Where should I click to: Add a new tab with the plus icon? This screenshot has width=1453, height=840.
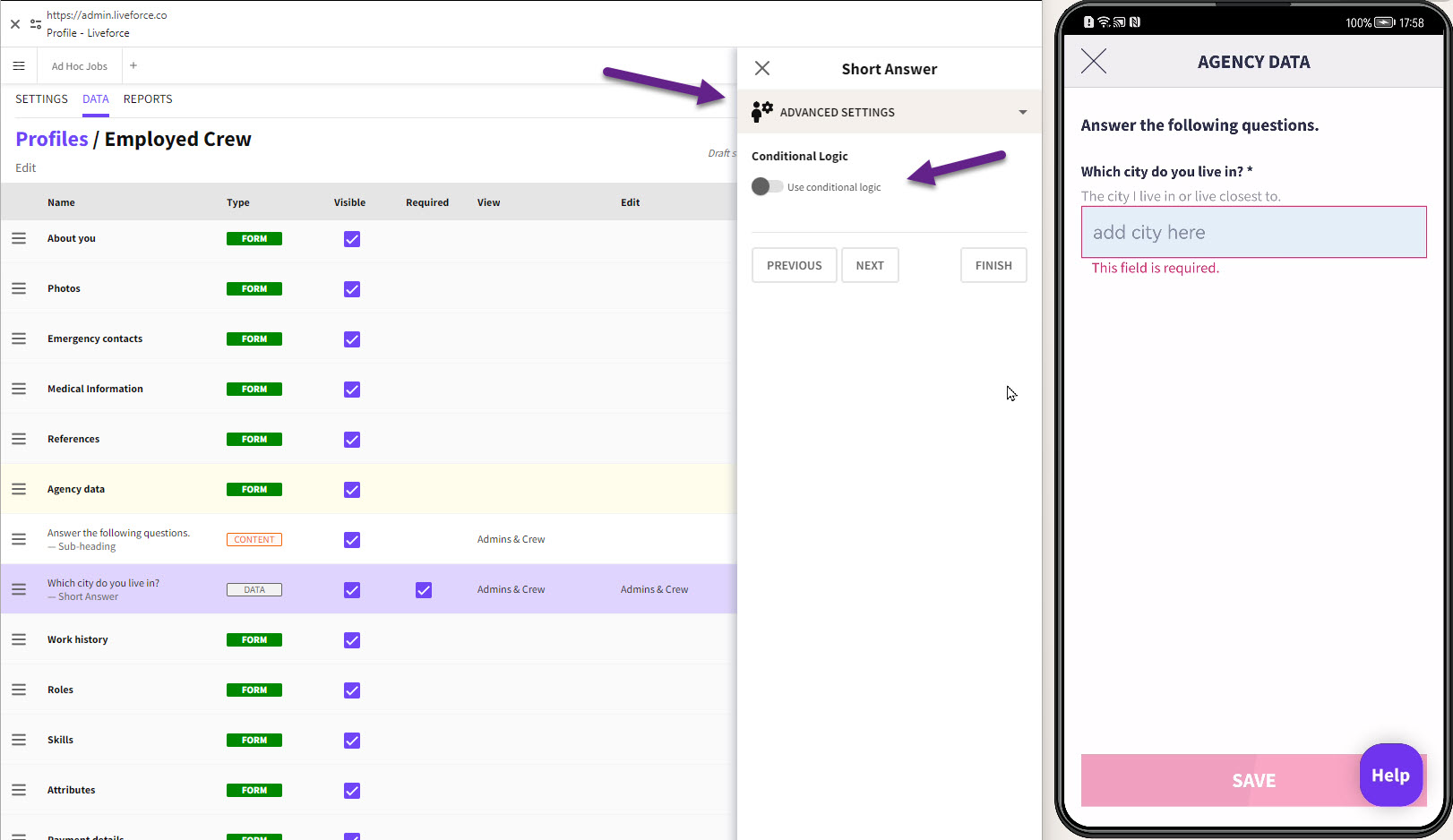133,65
